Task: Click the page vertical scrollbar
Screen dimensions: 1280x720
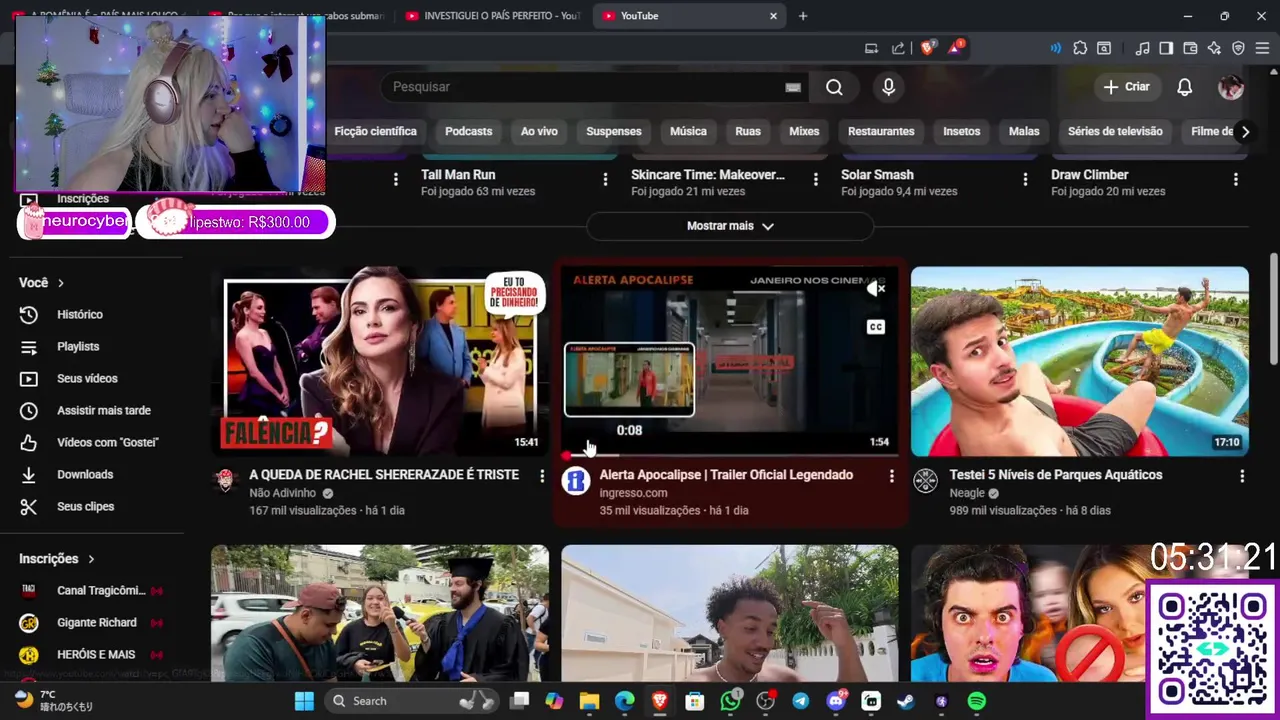Action: (x=1273, y=310)
